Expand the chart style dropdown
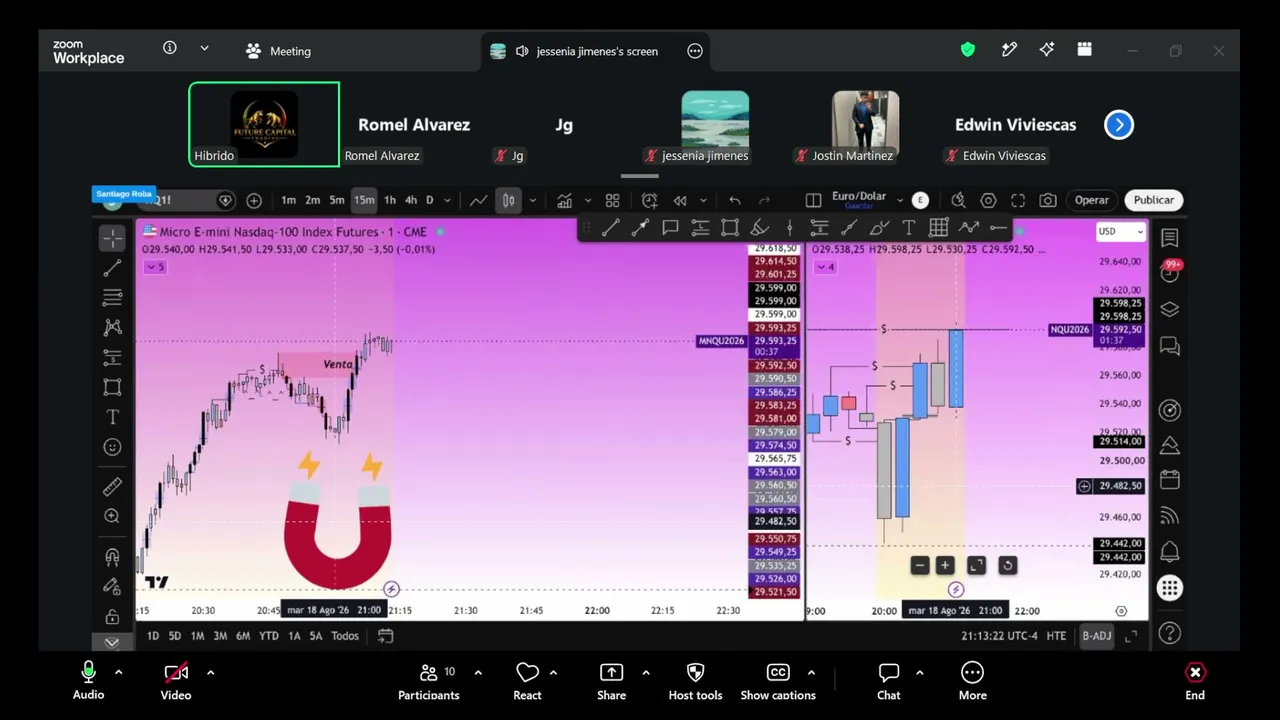Viewport: 1280px width, 720px height. click(x=532, y=200)
